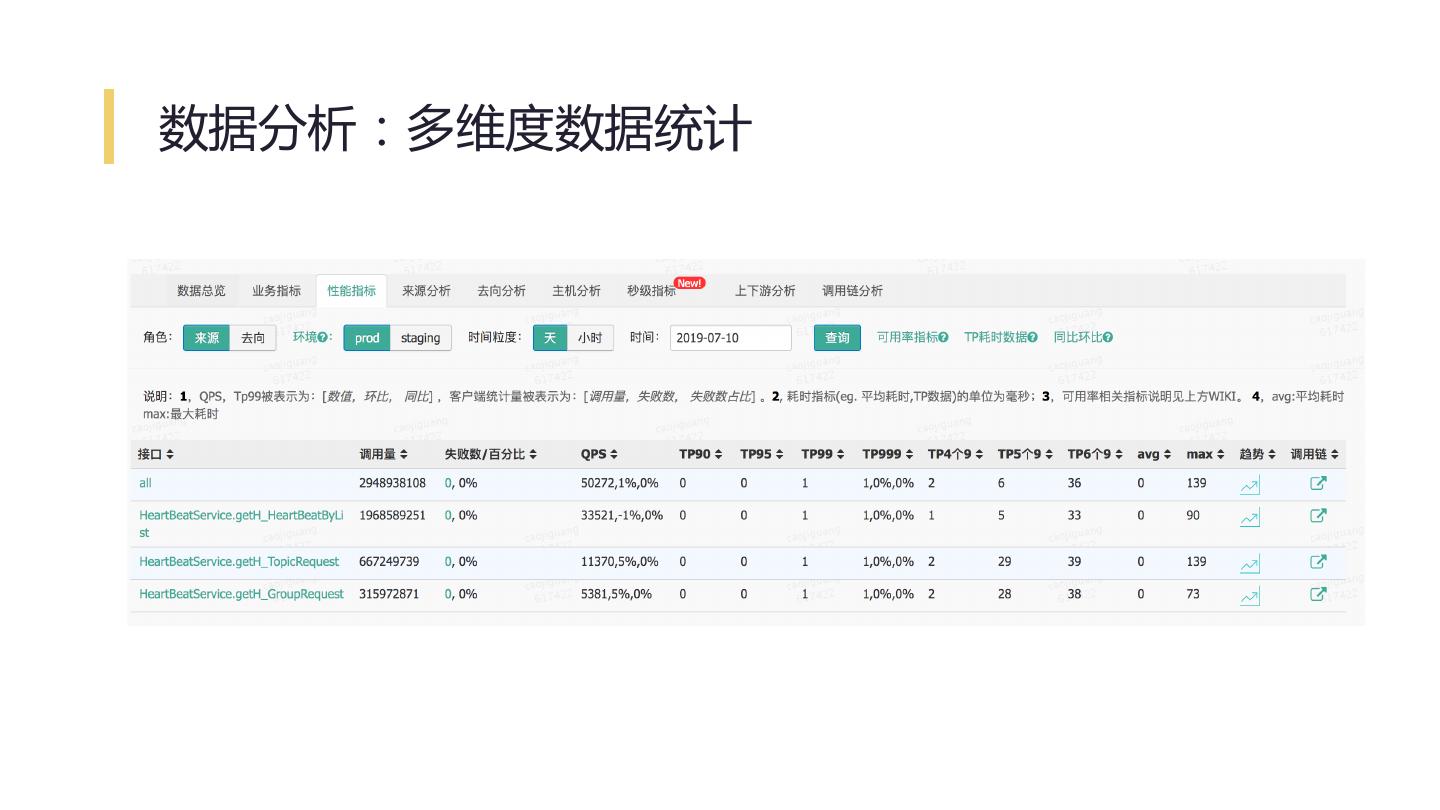Sort table by QPS column
1440x810 pixels.
[x=599, y=454]
